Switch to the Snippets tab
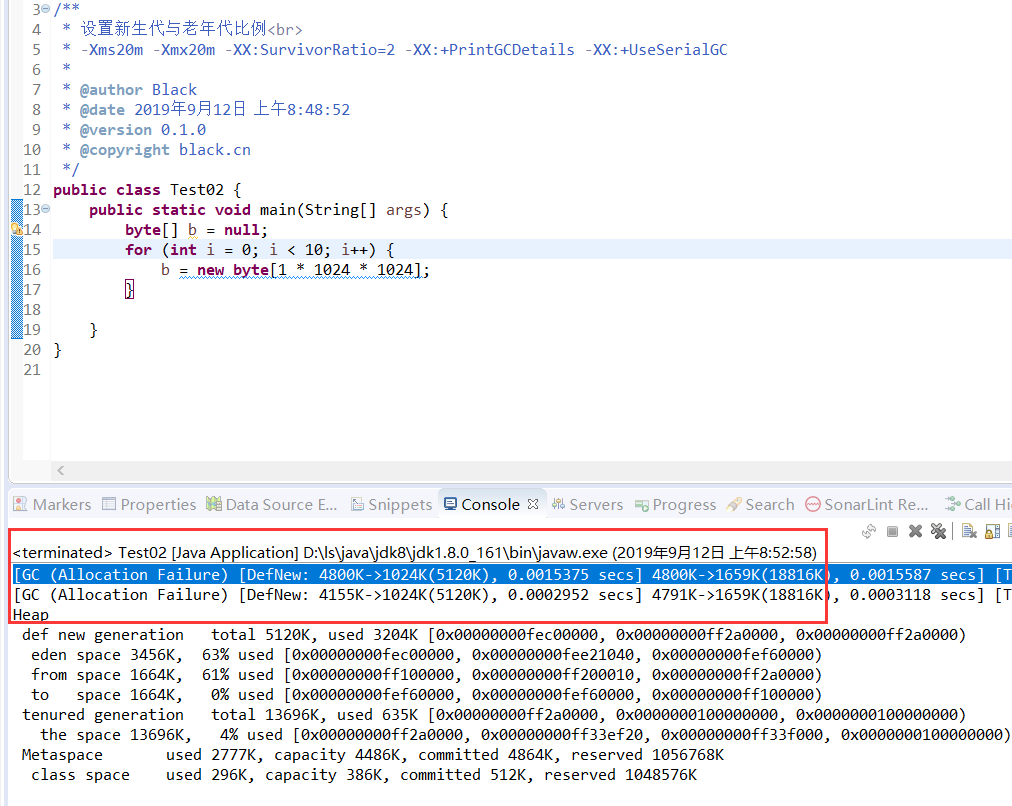Screen dimensions: 1012x806 pos(391,504)
